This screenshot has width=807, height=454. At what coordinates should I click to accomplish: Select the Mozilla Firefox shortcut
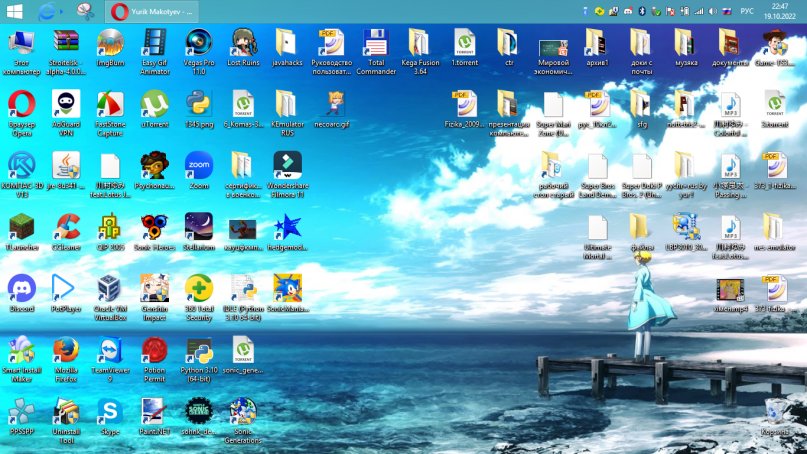point(66,351)
